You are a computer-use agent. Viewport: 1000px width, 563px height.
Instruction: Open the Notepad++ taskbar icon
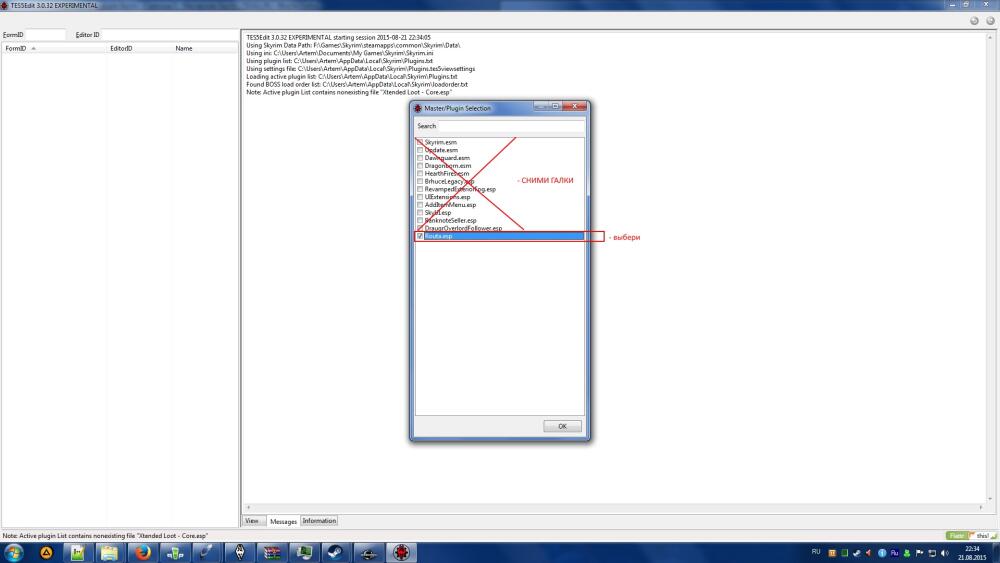78,552
